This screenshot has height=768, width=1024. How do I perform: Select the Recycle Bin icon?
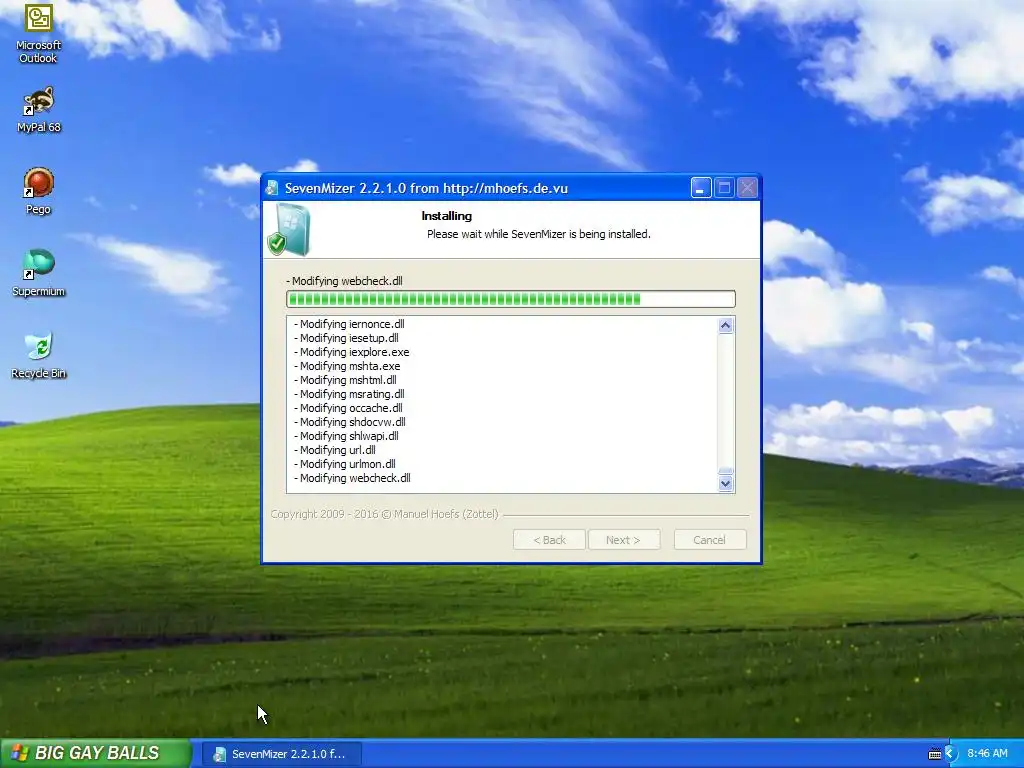coord(38,356)
